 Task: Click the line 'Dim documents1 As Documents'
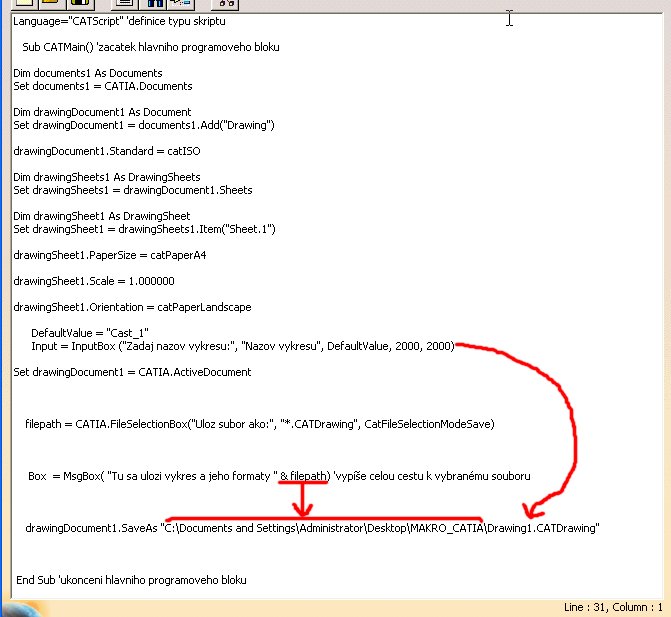88,73
